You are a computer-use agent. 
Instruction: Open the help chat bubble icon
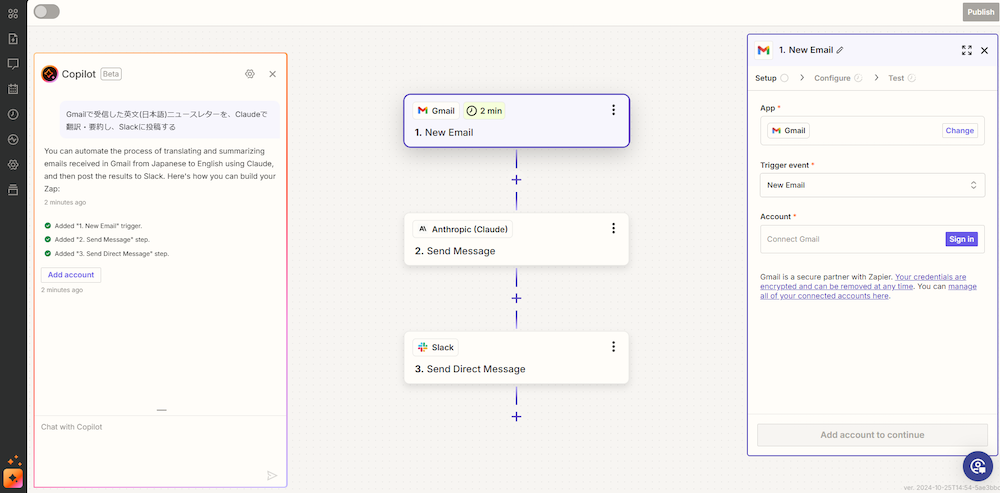point(978,466)
